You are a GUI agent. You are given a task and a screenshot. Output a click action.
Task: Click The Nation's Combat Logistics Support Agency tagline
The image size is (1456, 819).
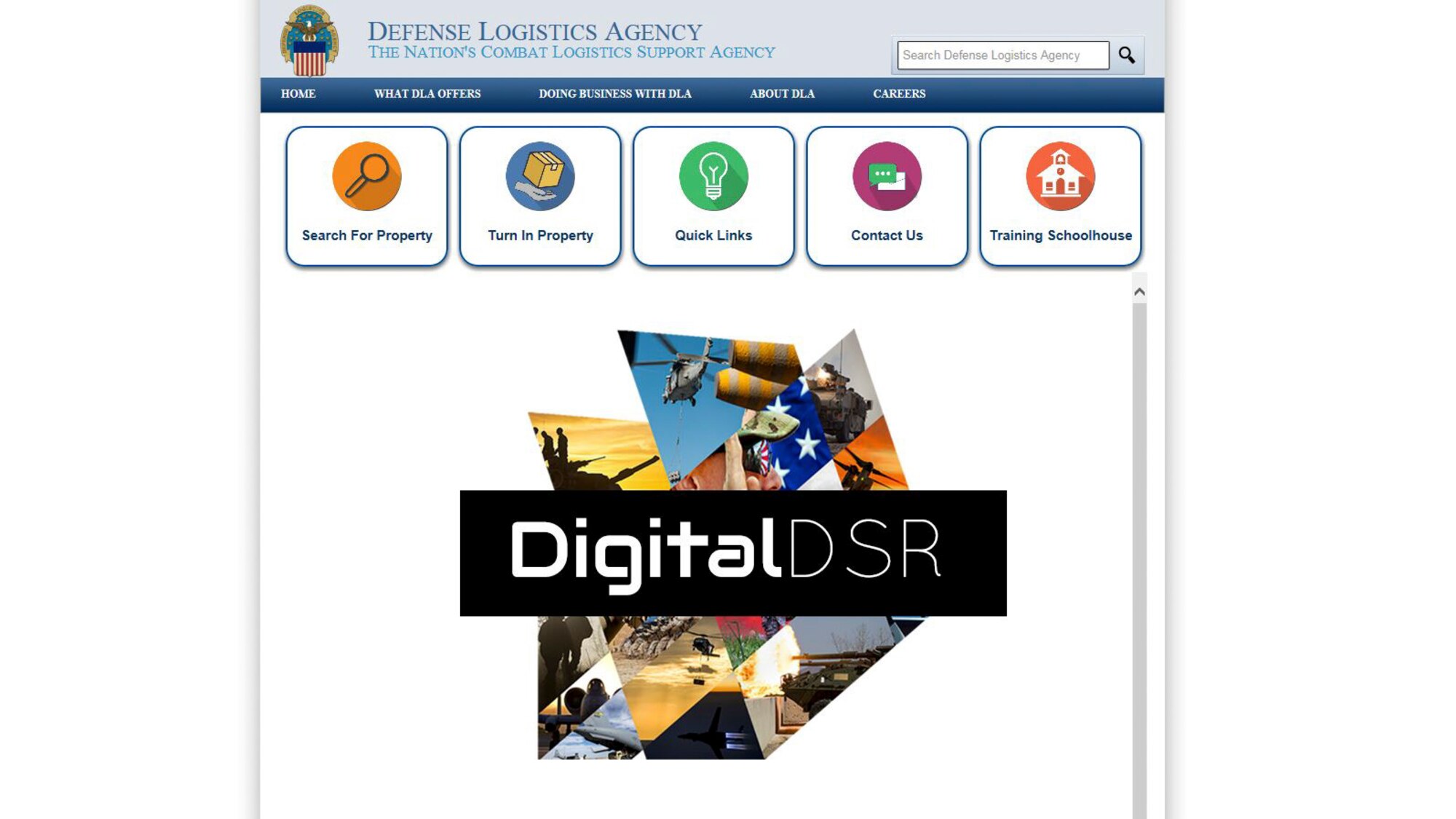click(571, 52)
